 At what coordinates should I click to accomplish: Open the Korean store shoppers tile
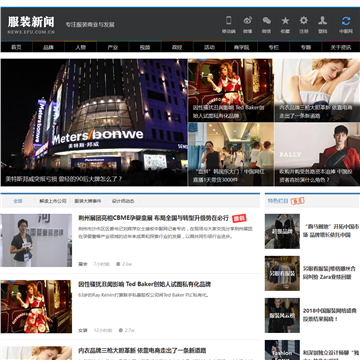[x=231, y=154]
